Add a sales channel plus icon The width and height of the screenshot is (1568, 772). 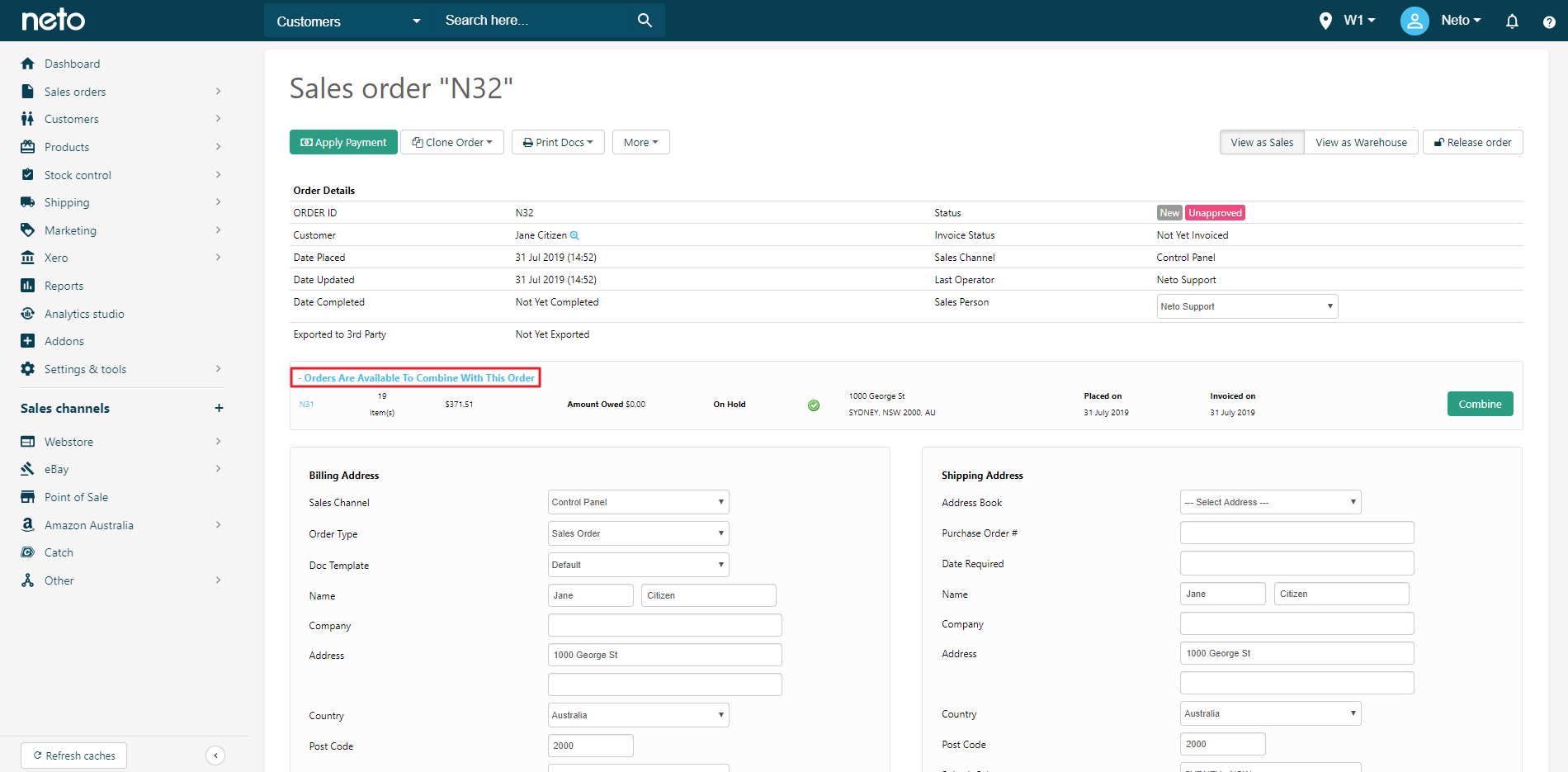[x=219, y=408]
